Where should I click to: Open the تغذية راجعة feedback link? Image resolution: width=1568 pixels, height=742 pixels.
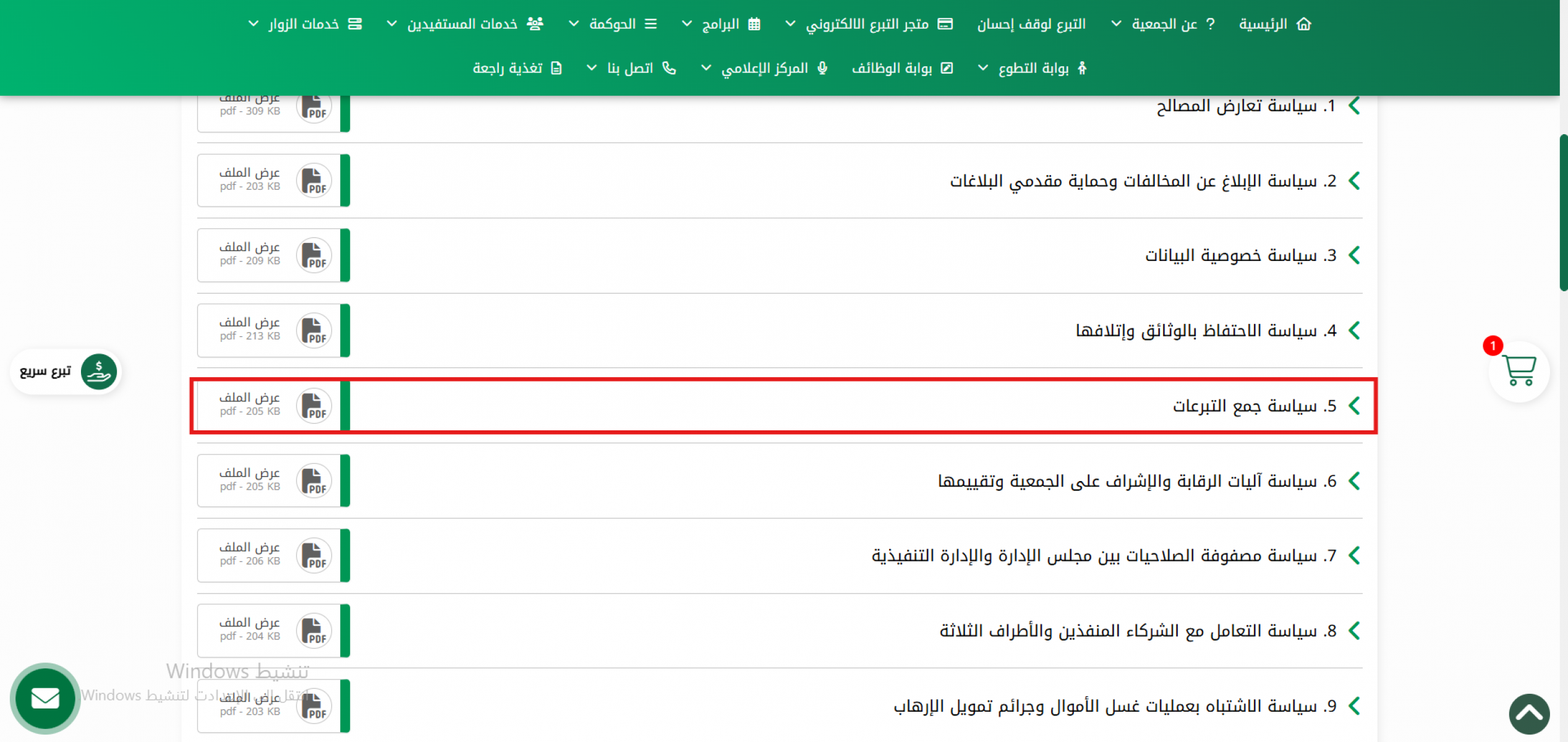click(508, 68)
